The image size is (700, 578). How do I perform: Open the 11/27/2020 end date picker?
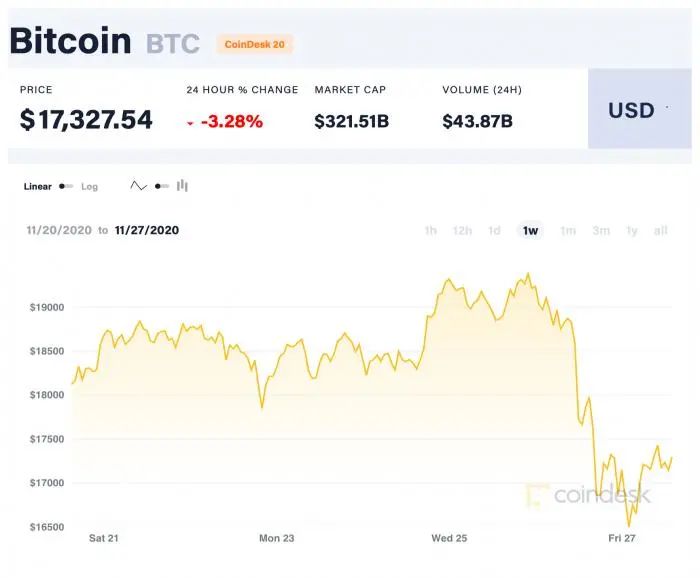(x=147, y=230)
